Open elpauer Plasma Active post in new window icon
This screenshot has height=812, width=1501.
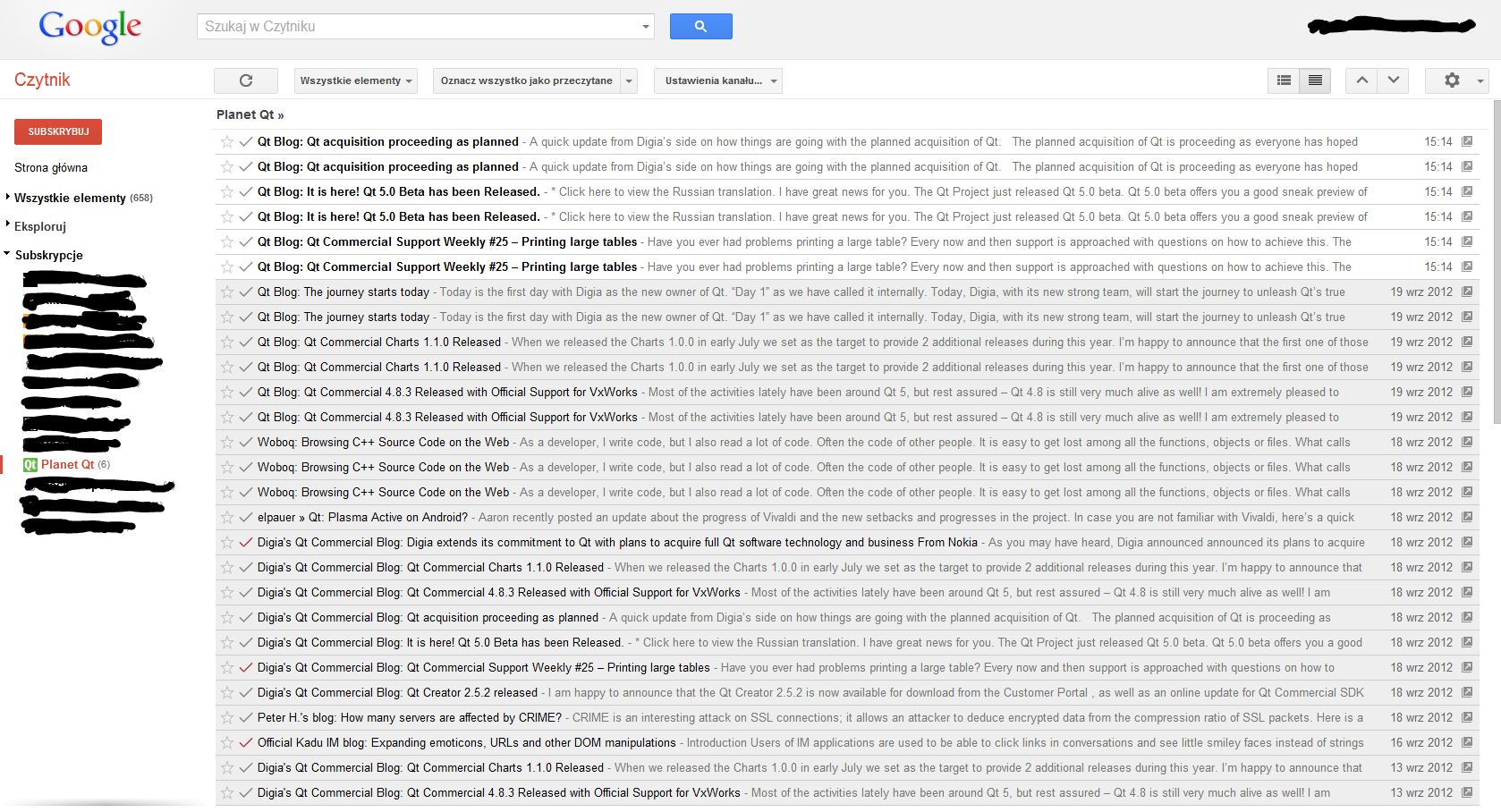tap(1467, 517)
